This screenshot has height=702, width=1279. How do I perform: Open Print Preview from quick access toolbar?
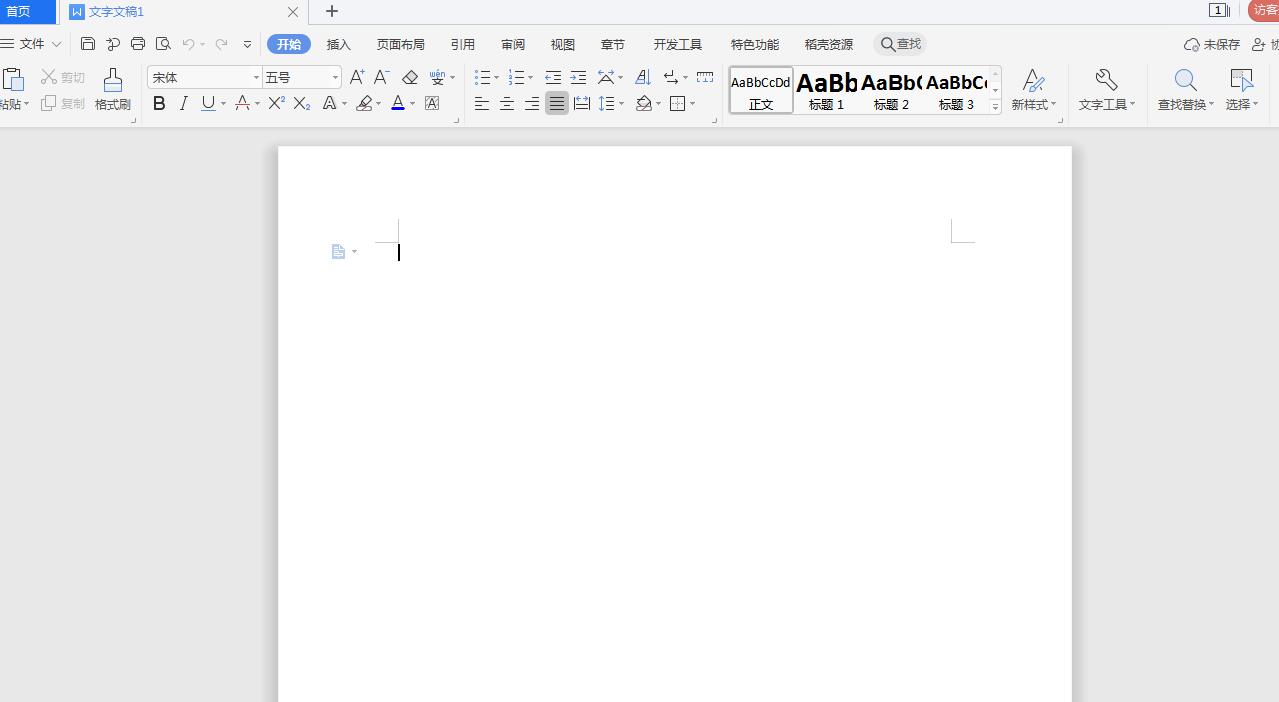tap(163, 44)
